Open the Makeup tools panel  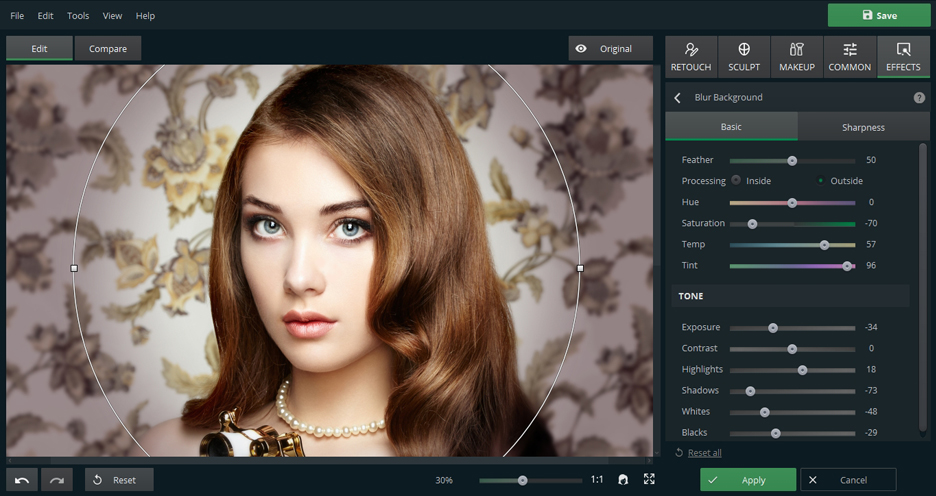[797, 57]
